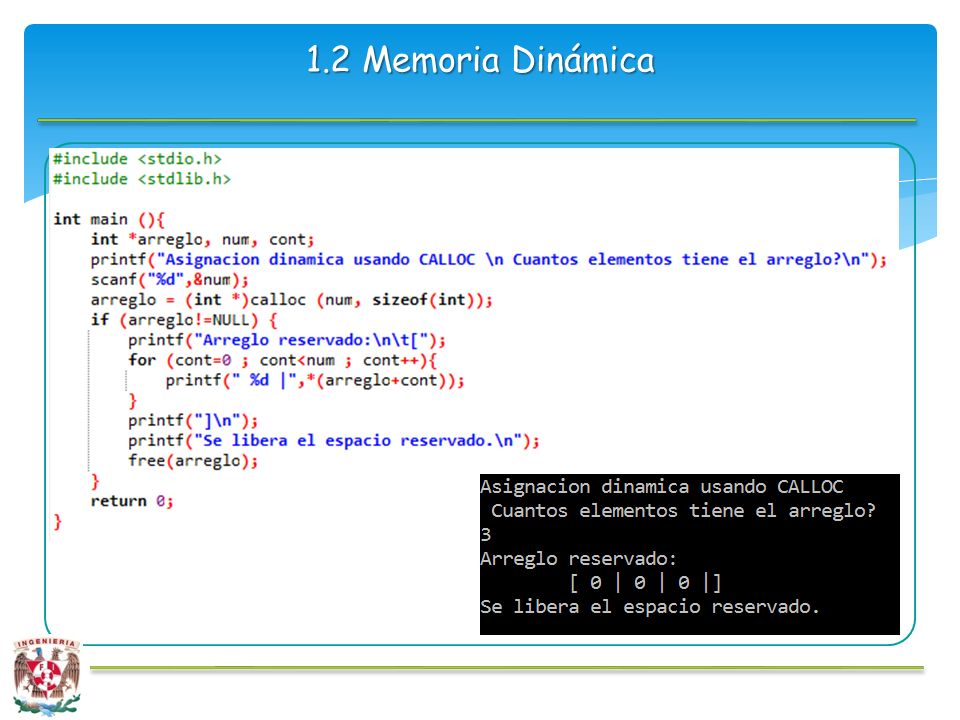Click console line "Cuantos elementos tiene el arreglo?"
960x720 pixels.
click(x=683, y=511)
